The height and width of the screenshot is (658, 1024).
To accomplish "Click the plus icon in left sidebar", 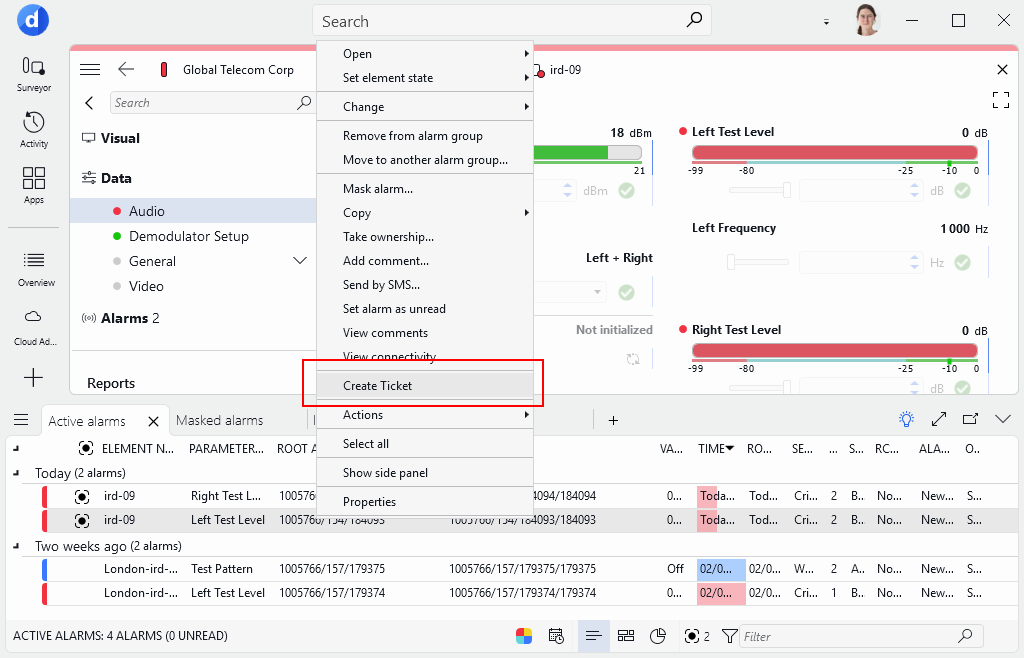I will (33, 377).
